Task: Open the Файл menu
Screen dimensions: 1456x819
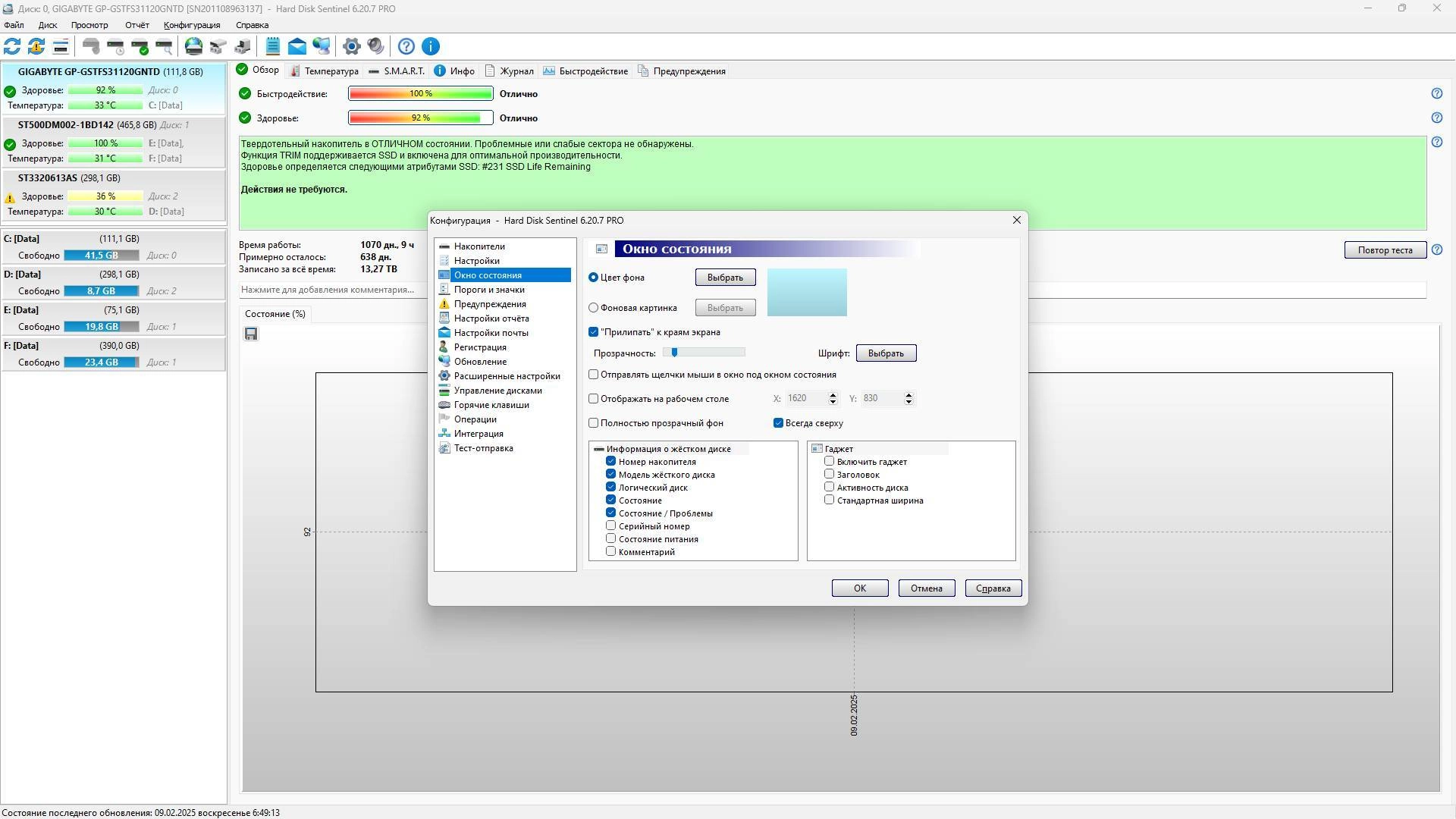Action: pos(14,25)
